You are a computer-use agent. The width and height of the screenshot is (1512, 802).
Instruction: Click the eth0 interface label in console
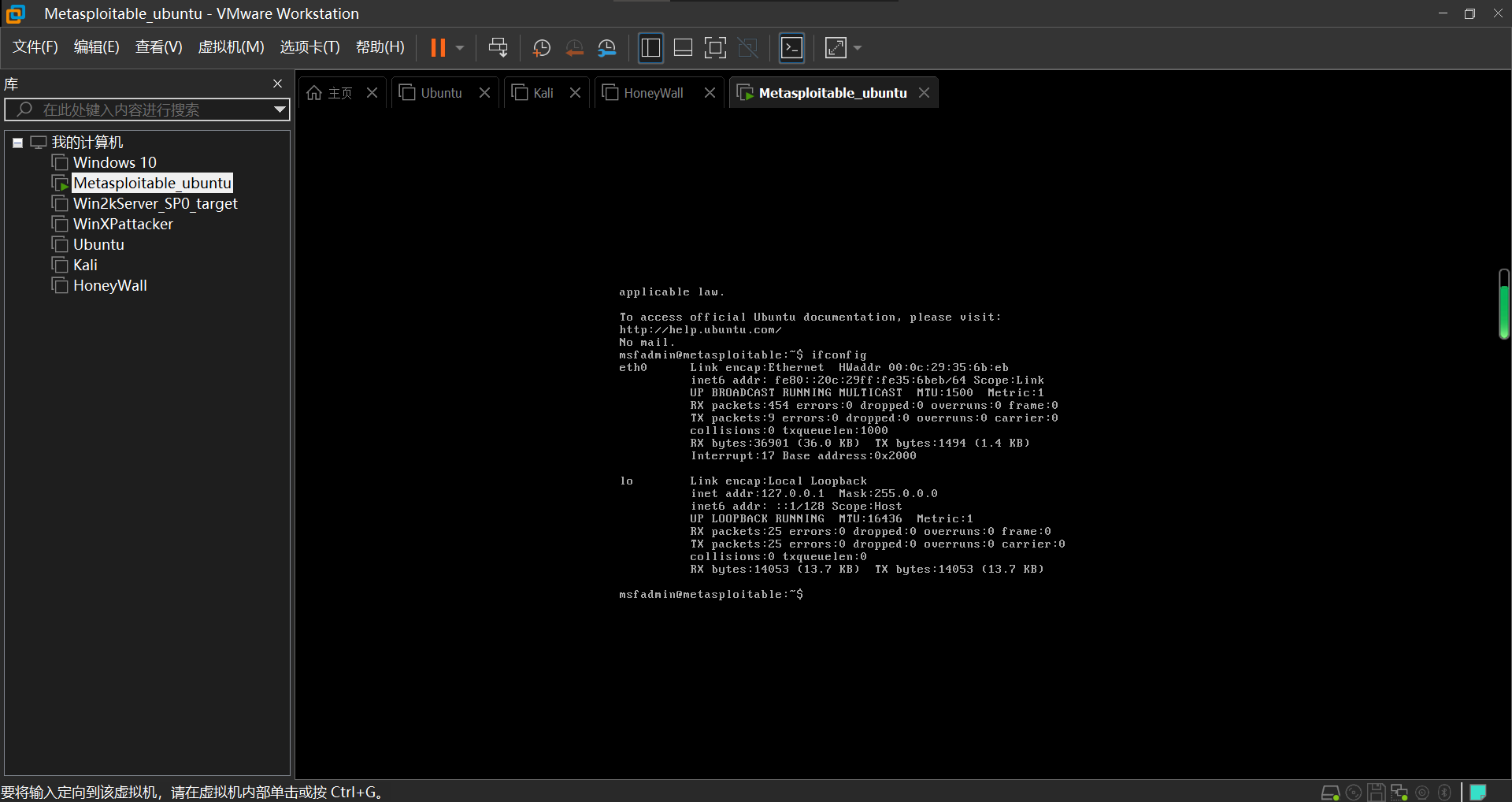click(x=633, y=368)
